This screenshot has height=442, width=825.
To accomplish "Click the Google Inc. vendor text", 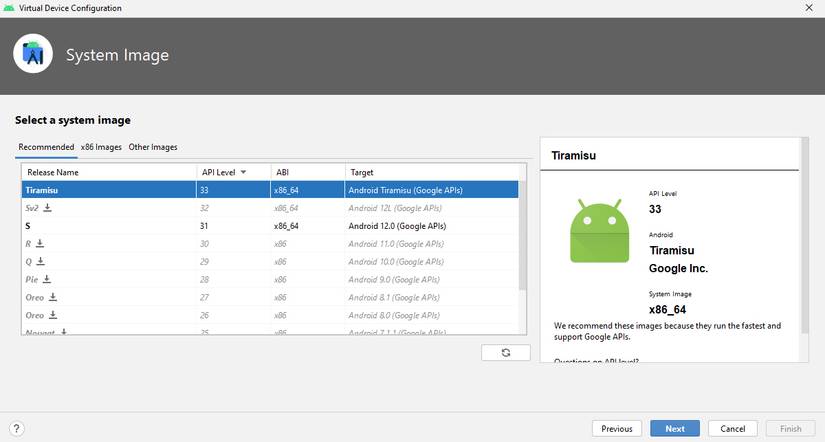I will [678, 268].
